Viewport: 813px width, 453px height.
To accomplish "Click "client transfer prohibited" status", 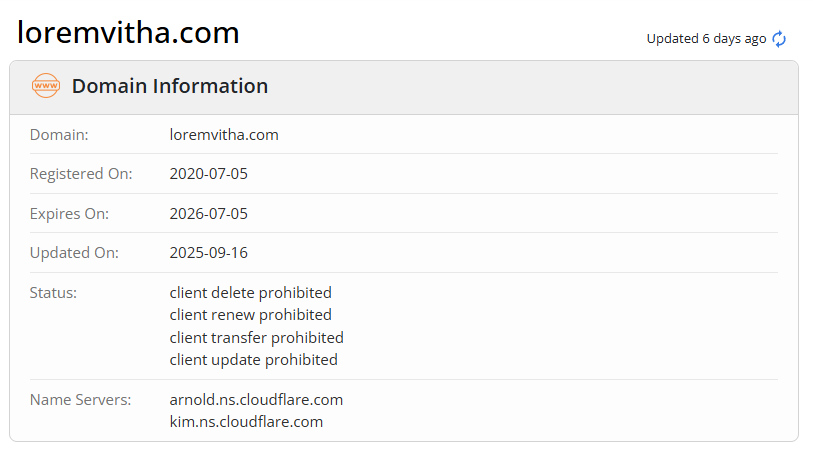I will click(257, 337).
